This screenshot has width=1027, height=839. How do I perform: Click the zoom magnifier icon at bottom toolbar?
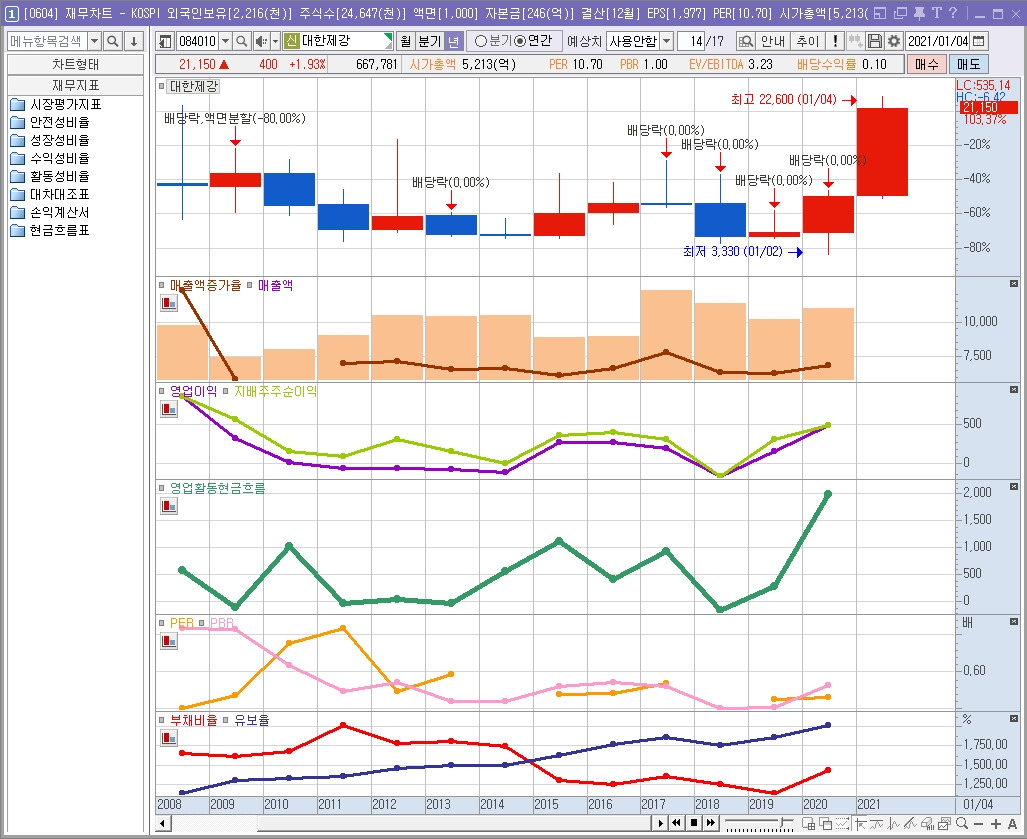[x=962, y=823]
